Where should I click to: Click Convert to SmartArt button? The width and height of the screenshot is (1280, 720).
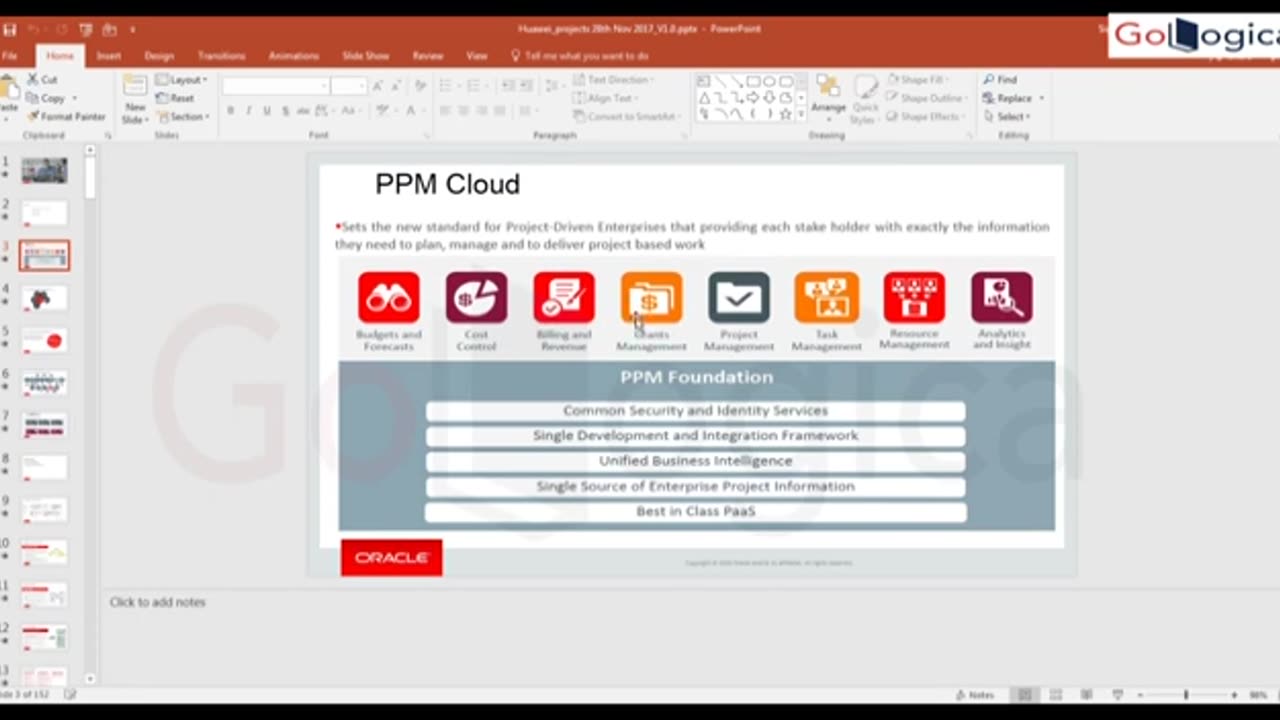click(x=626, y=116)
